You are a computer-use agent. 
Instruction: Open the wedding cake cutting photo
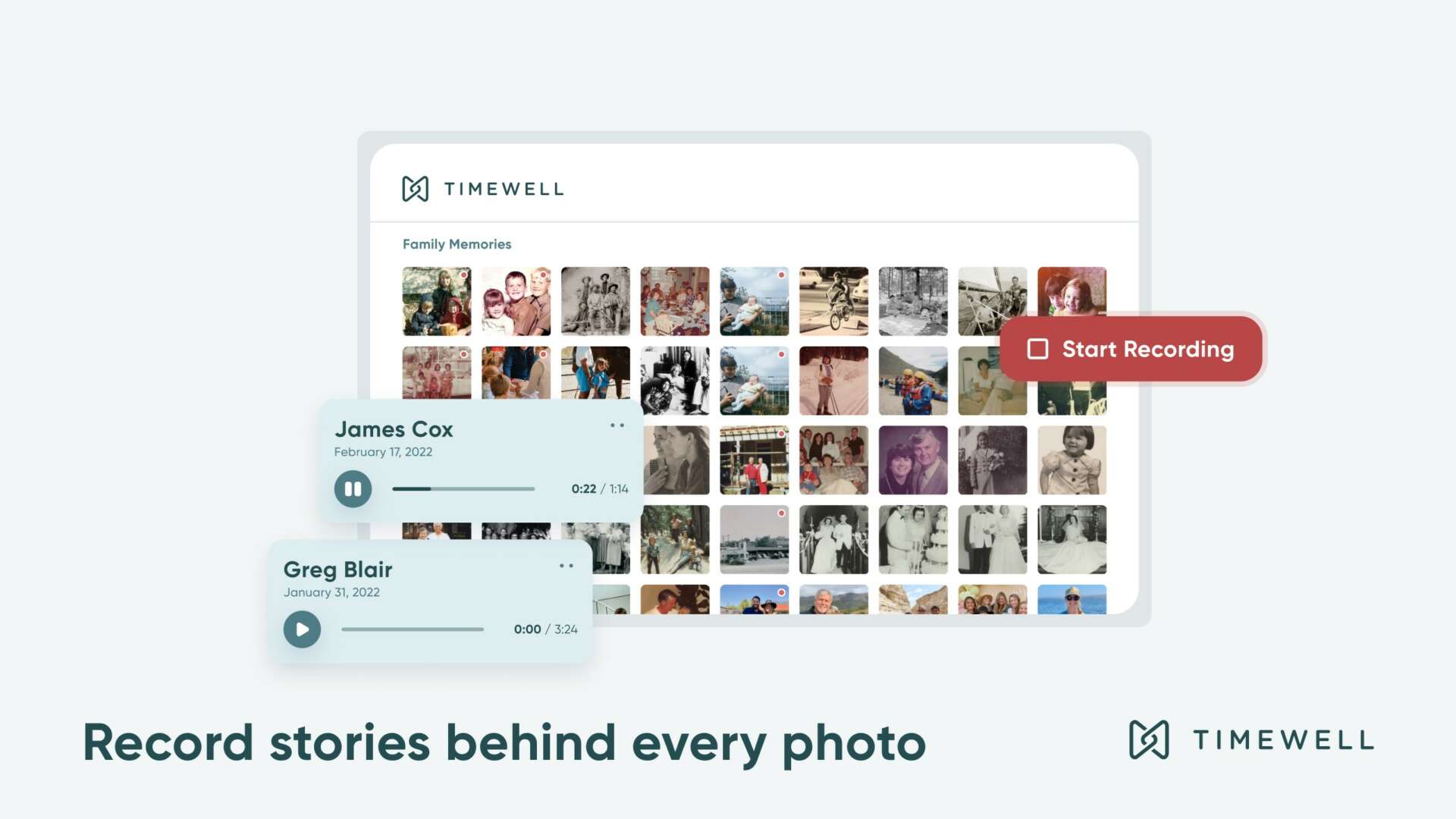pos(913,539)
